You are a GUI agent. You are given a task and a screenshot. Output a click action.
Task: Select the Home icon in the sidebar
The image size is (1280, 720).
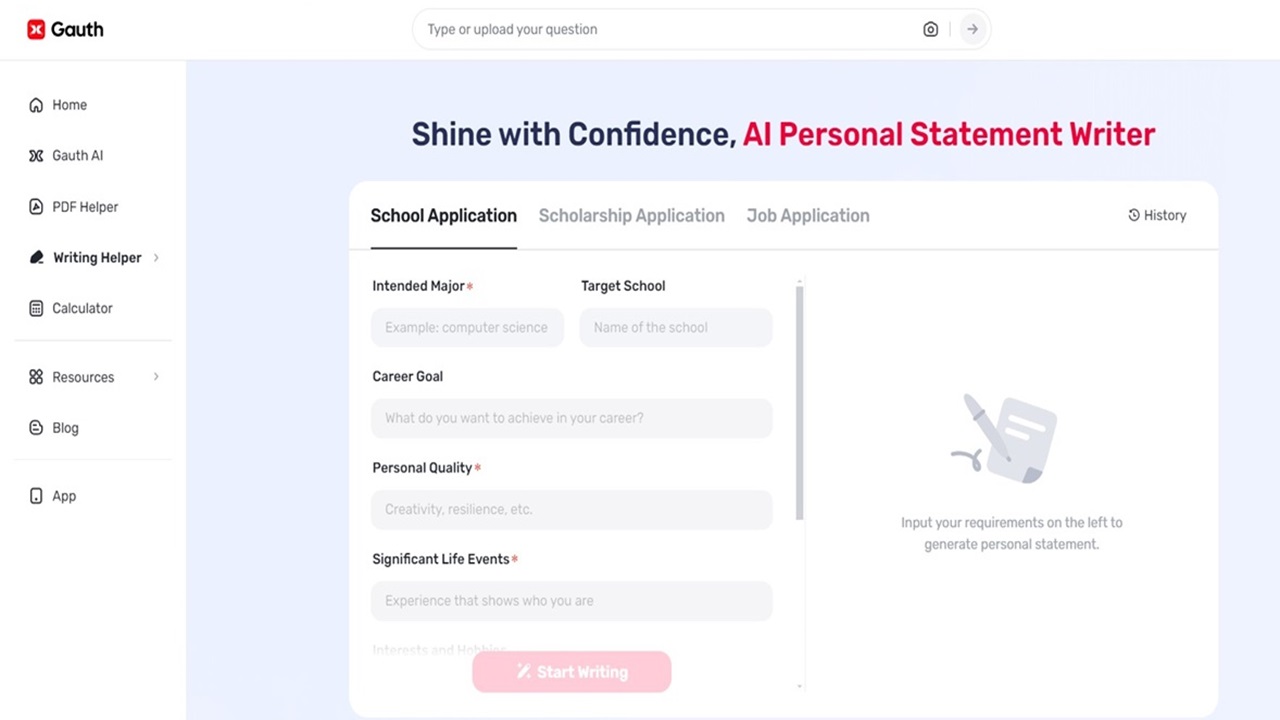pyautogui.click(x=37, y=104)
